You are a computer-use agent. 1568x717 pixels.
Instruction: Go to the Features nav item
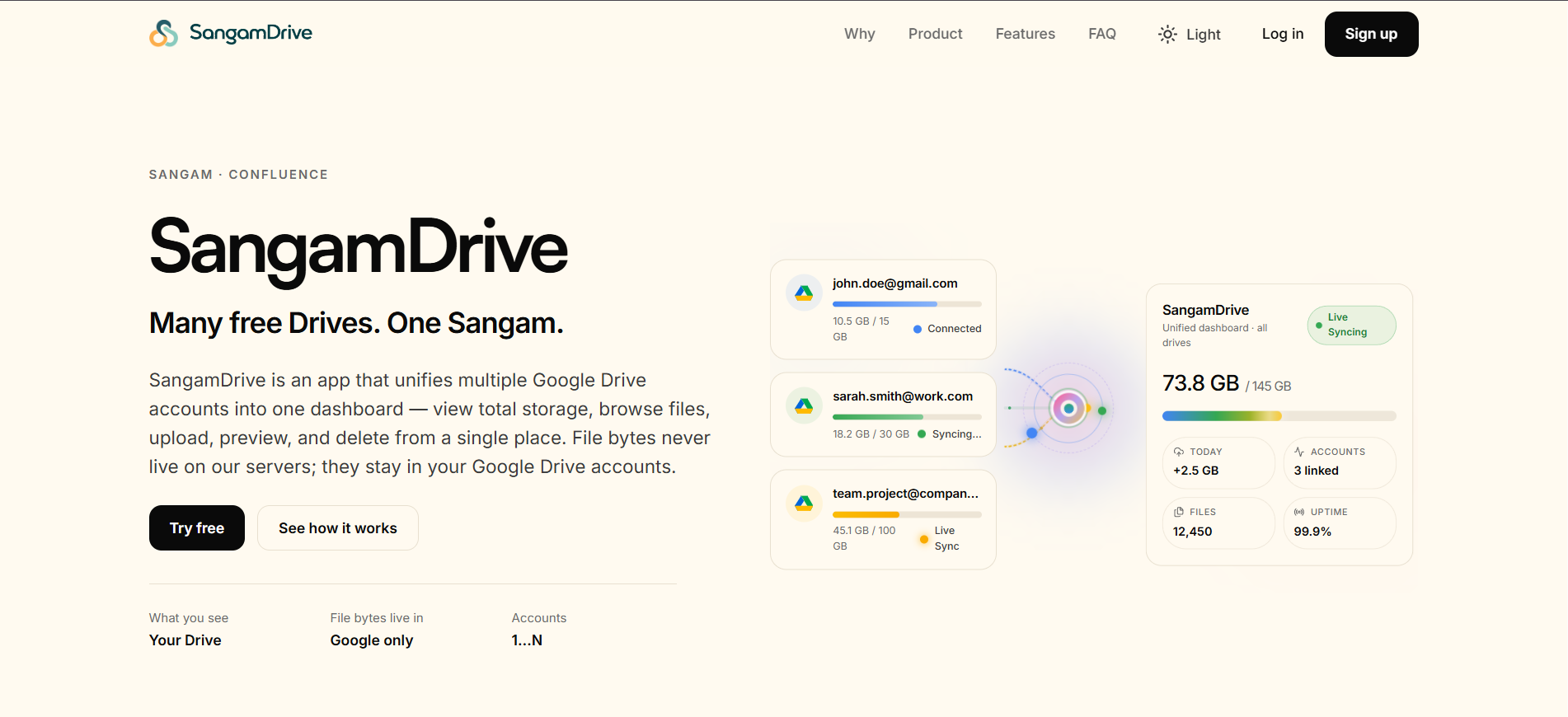tap(1025, 34)
